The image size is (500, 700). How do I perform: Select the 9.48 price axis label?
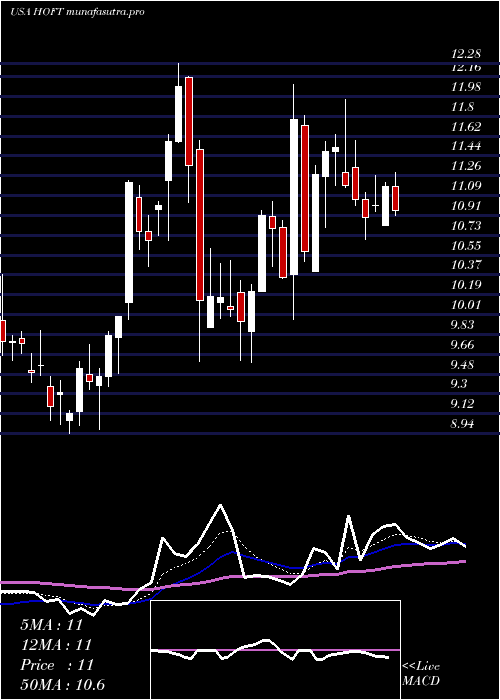(462, 365)
